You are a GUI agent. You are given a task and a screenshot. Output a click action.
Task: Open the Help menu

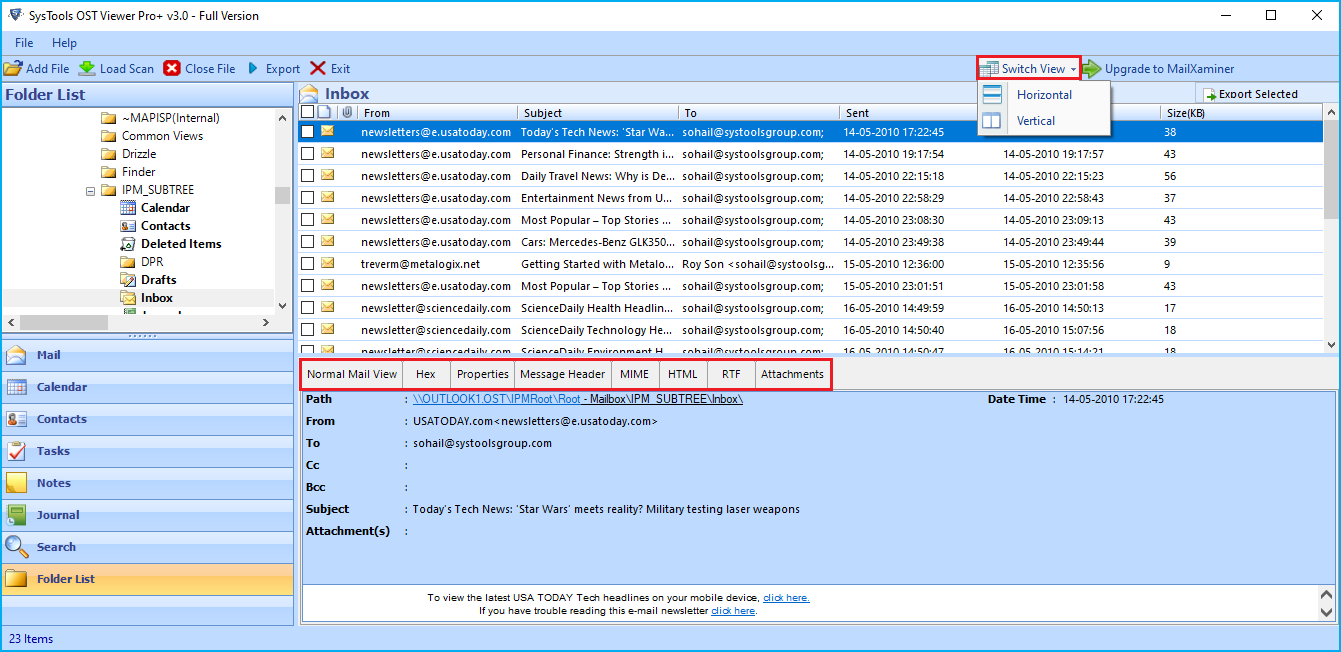pyautogui.click(x=64, y=43)
